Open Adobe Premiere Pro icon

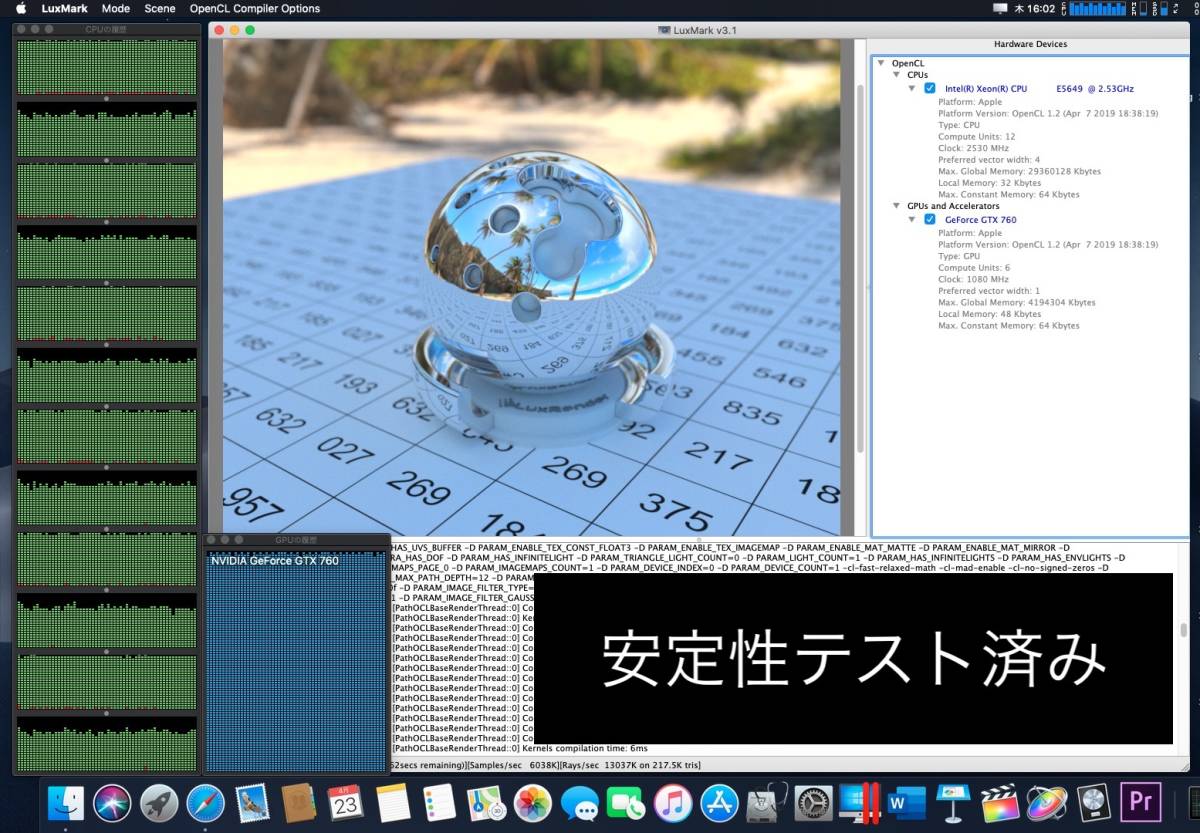coord(1140,802)
